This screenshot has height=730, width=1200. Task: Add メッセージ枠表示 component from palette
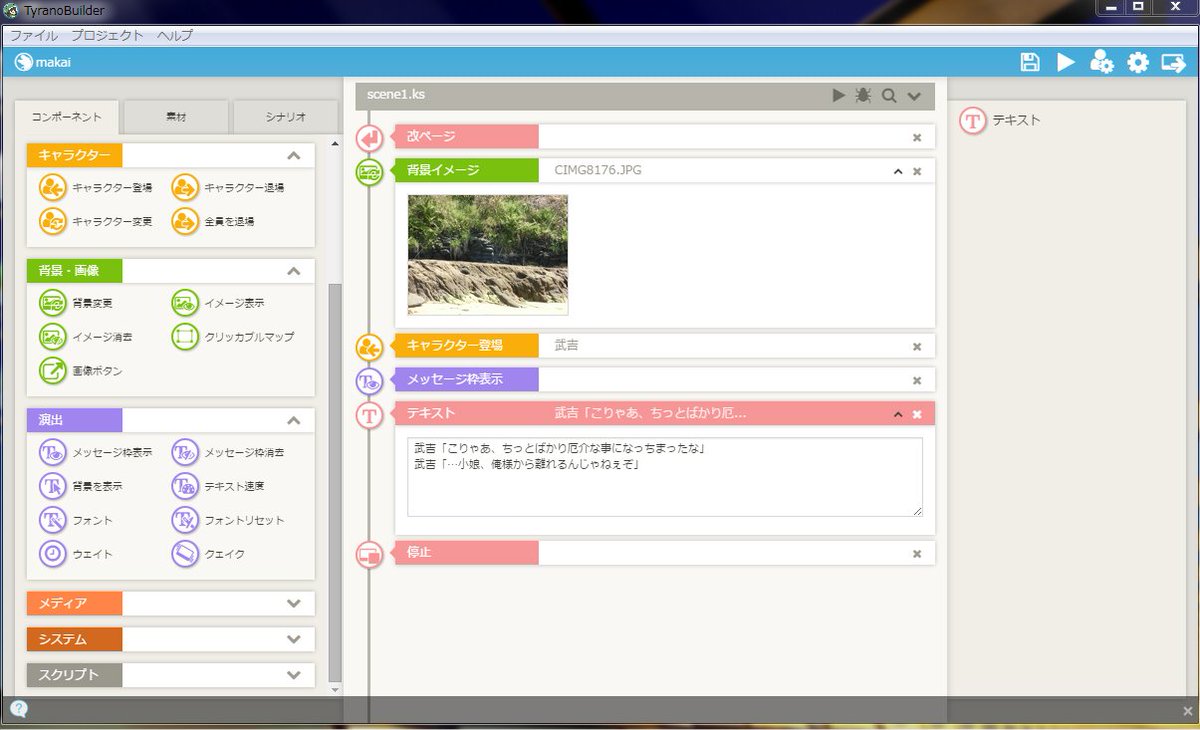point(96,453)
